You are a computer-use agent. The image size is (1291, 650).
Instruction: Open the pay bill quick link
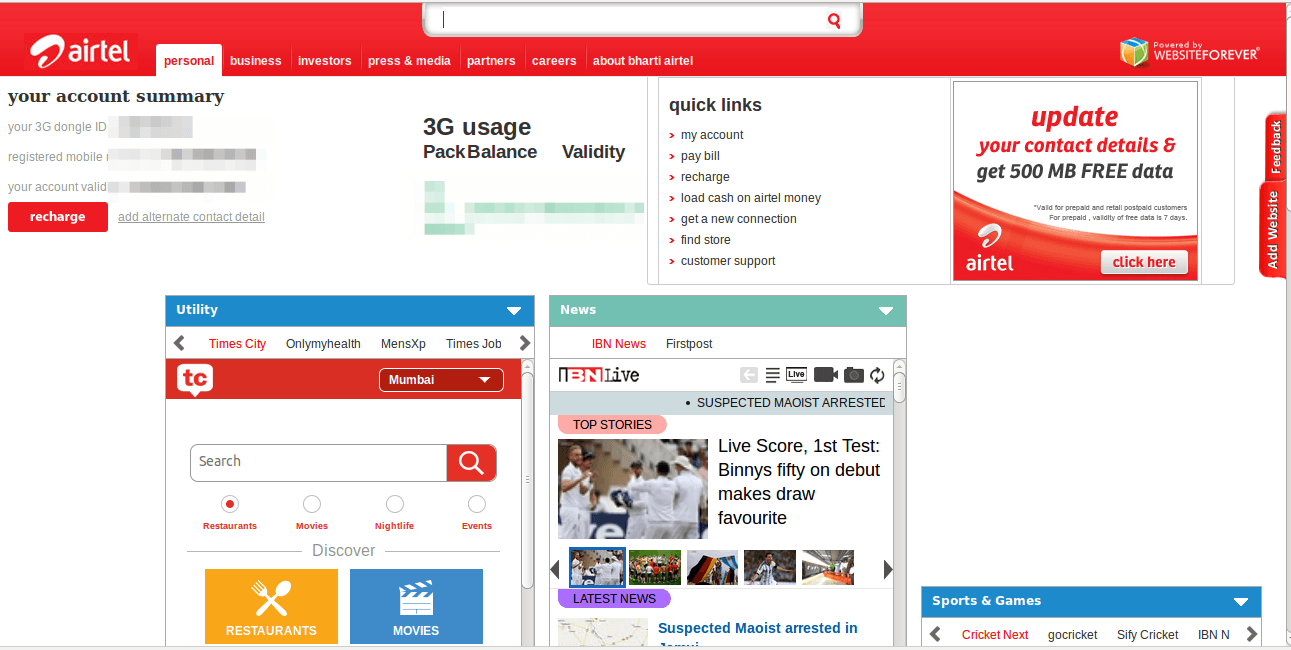coord(700,156)
